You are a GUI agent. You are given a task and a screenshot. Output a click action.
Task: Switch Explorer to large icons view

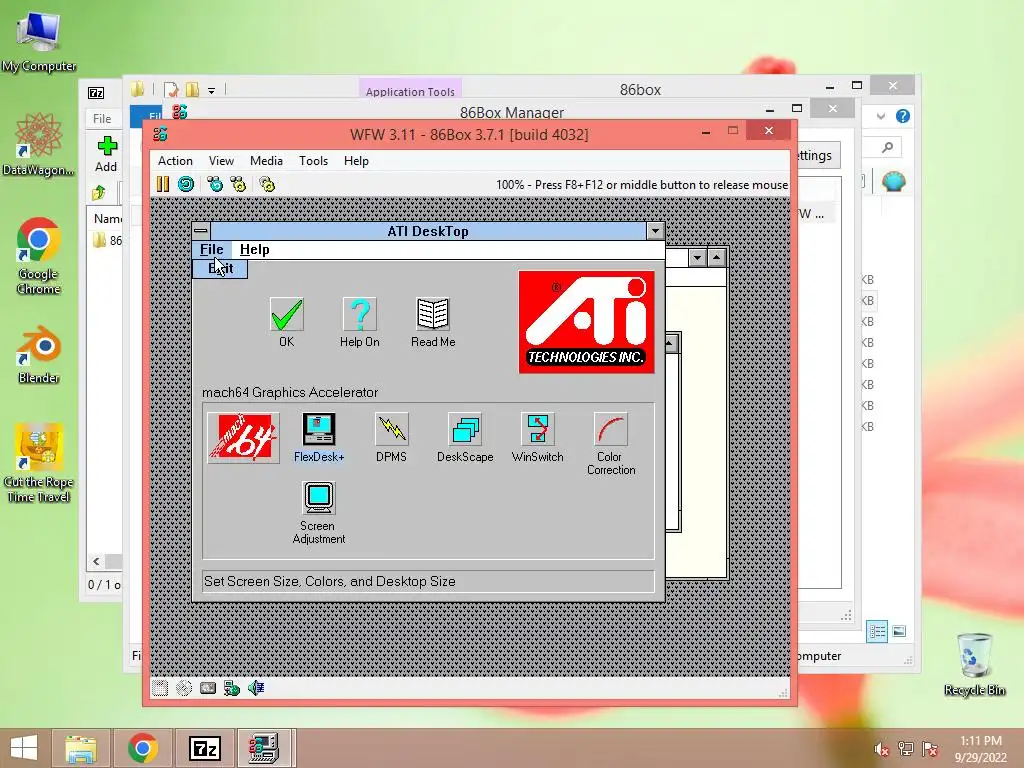[899, 631]
